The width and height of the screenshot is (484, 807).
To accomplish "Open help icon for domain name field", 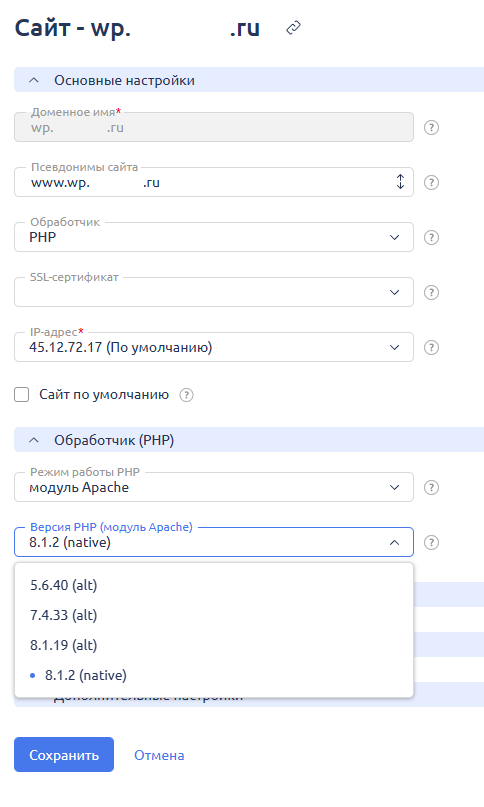I will pyautogui.click(x=431, y=127).
